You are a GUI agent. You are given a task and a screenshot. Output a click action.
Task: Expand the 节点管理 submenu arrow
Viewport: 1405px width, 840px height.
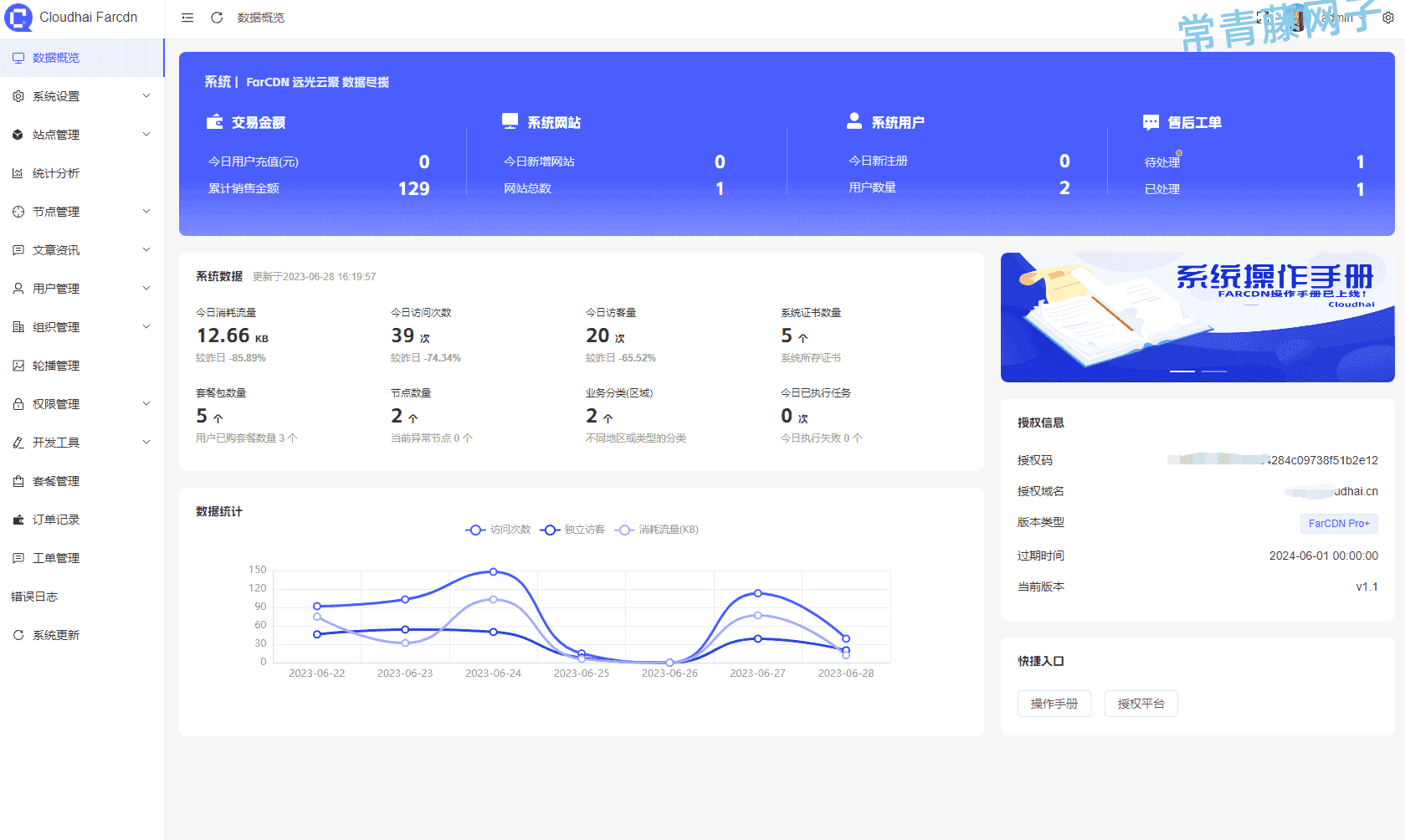click(x=146, y=212)
